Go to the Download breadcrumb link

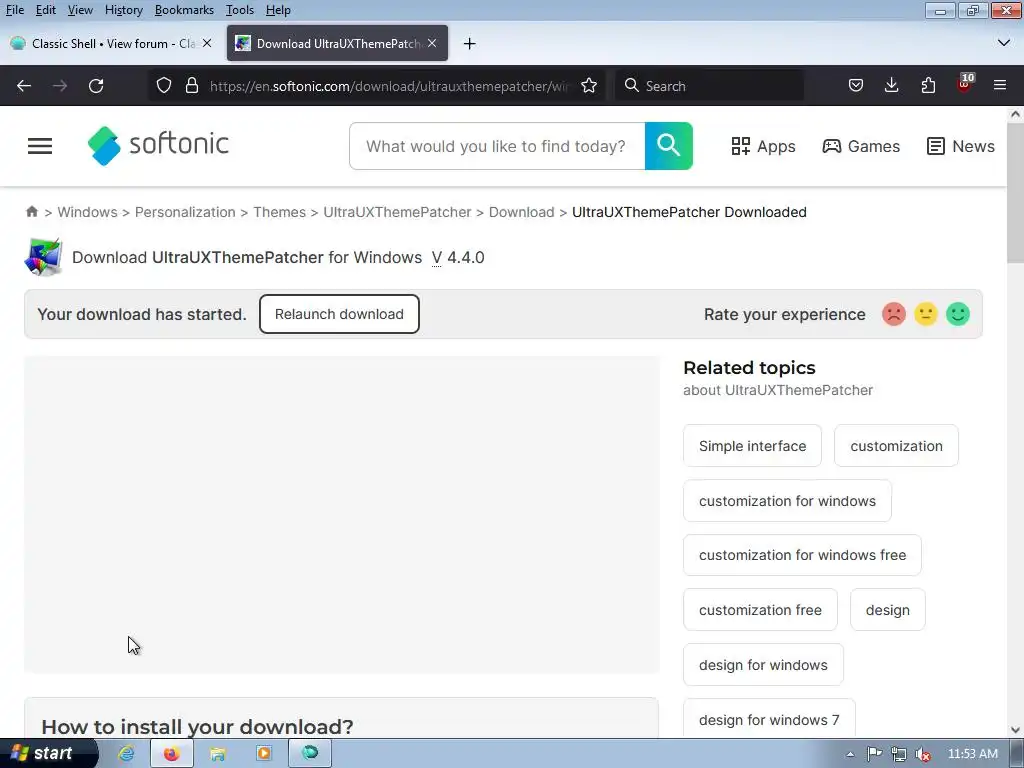pyautogui.click(x=521, y=212)
